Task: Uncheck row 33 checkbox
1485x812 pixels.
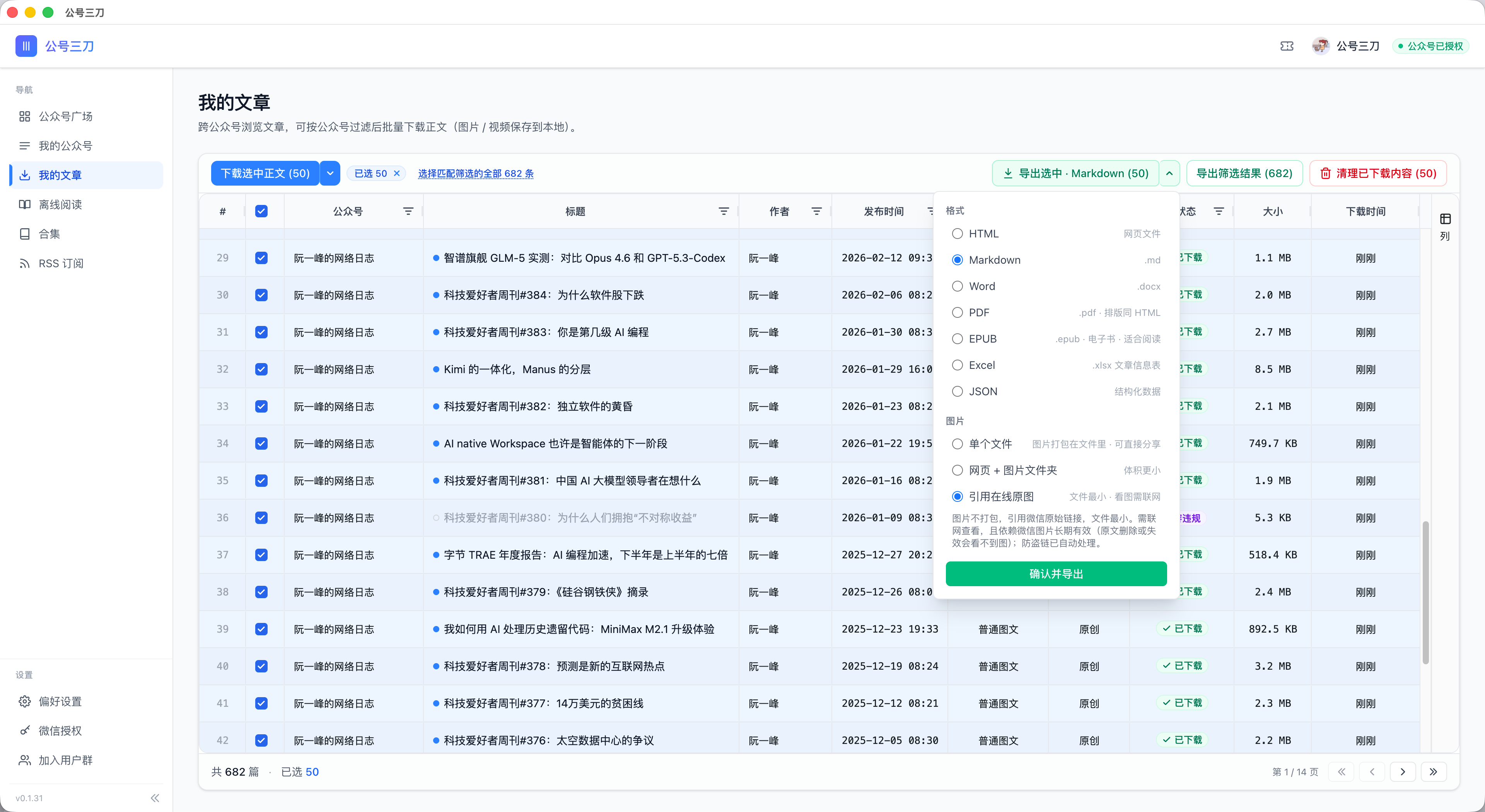Action: click(x=261, y=406)
